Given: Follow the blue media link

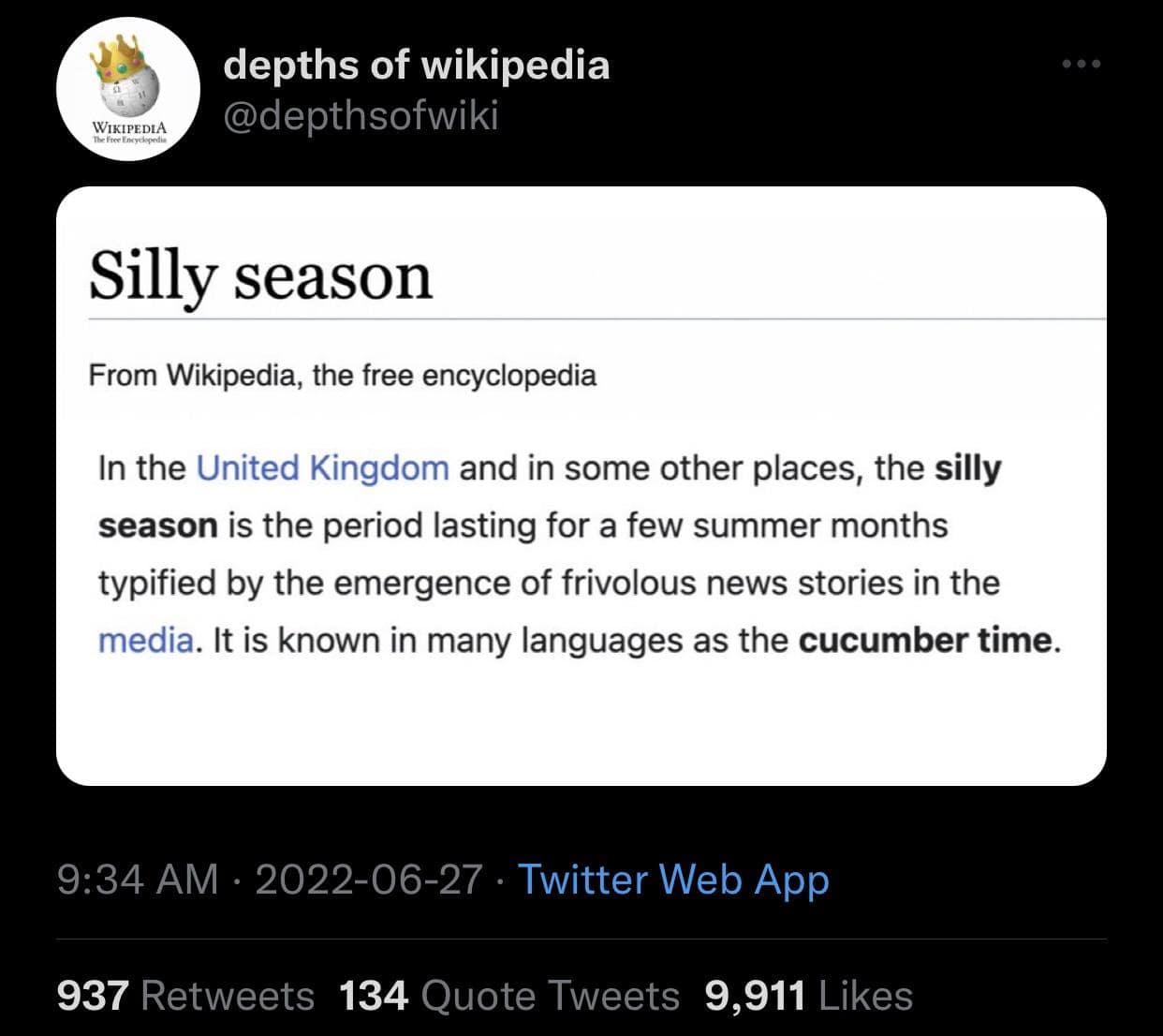Looking at the screenshot, I should (x=146, y=641).
